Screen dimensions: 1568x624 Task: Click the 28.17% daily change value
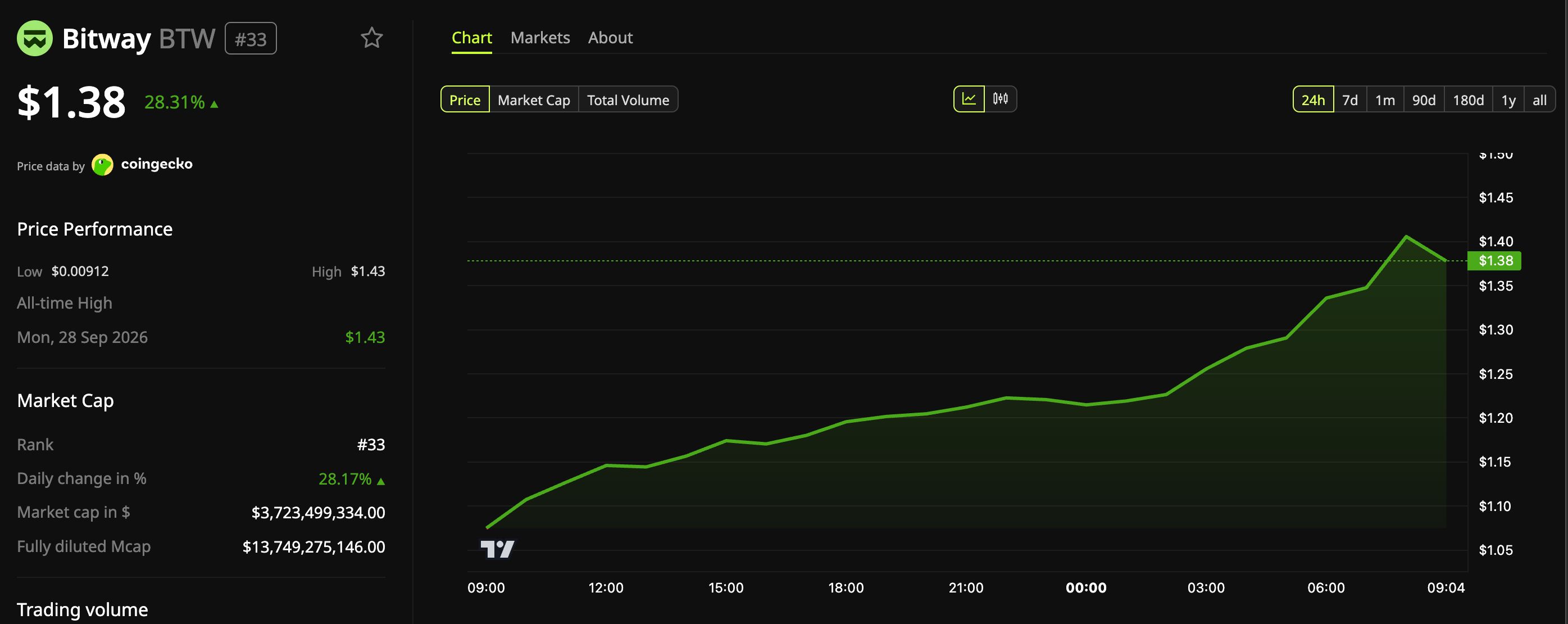click(344, 479)
